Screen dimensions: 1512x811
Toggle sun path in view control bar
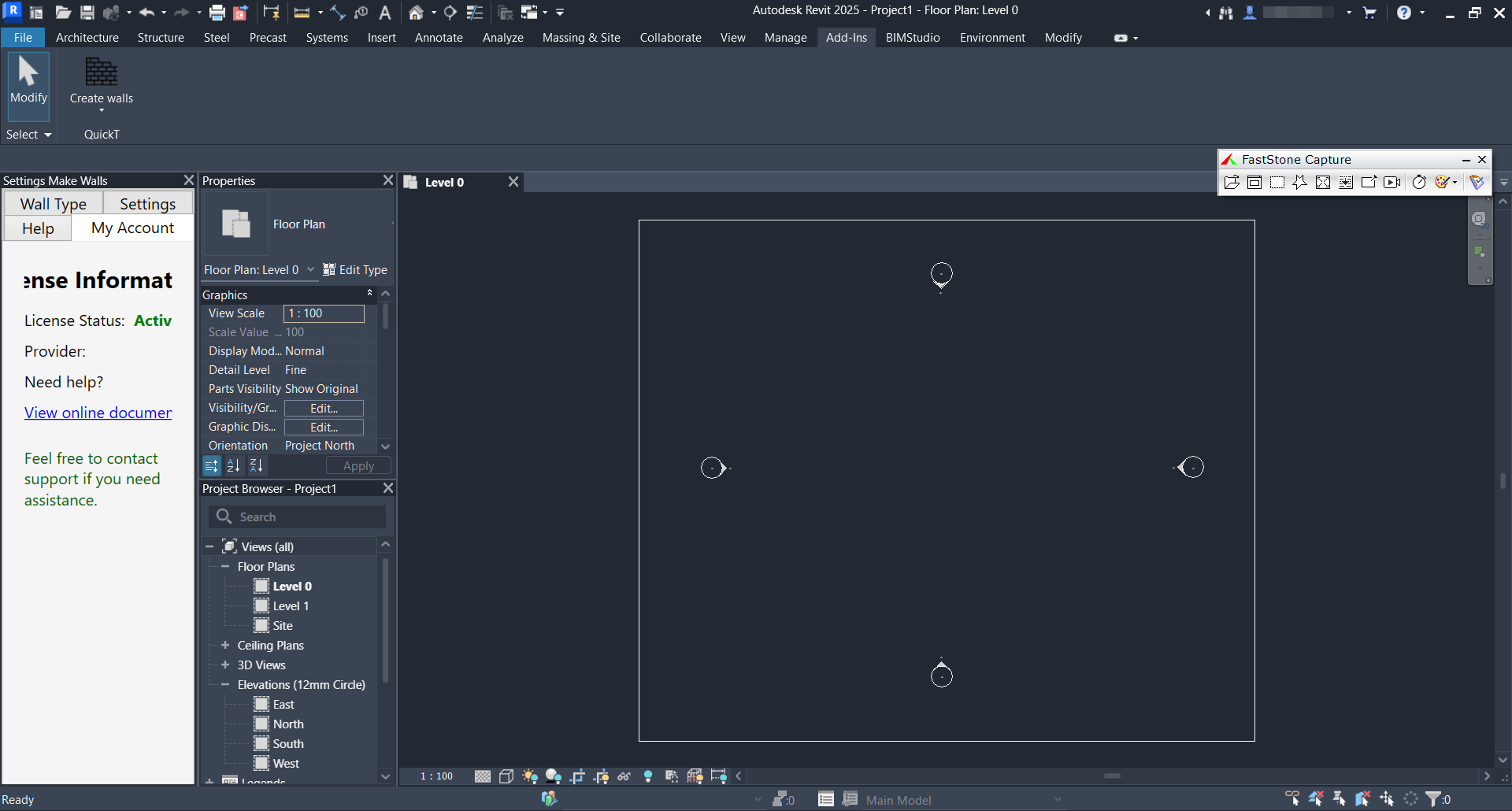tap(530, 776)
